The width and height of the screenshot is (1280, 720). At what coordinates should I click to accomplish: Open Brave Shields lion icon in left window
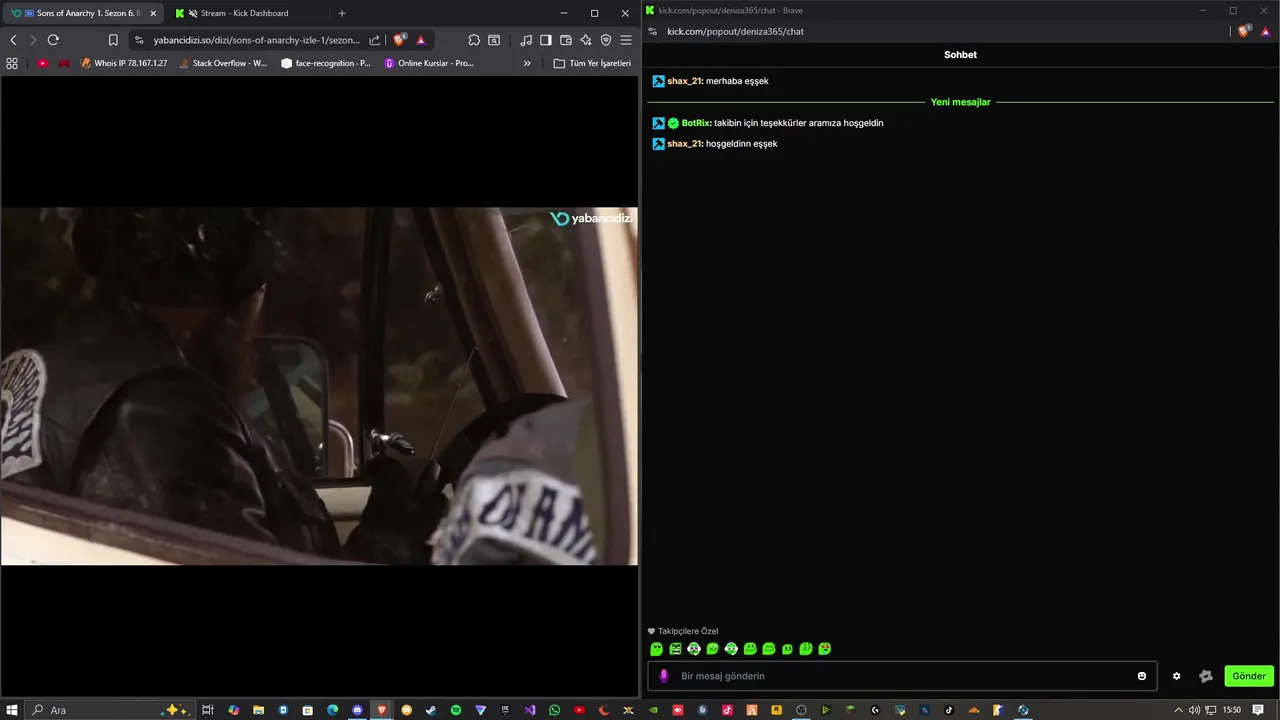click(x=400, y=40)
